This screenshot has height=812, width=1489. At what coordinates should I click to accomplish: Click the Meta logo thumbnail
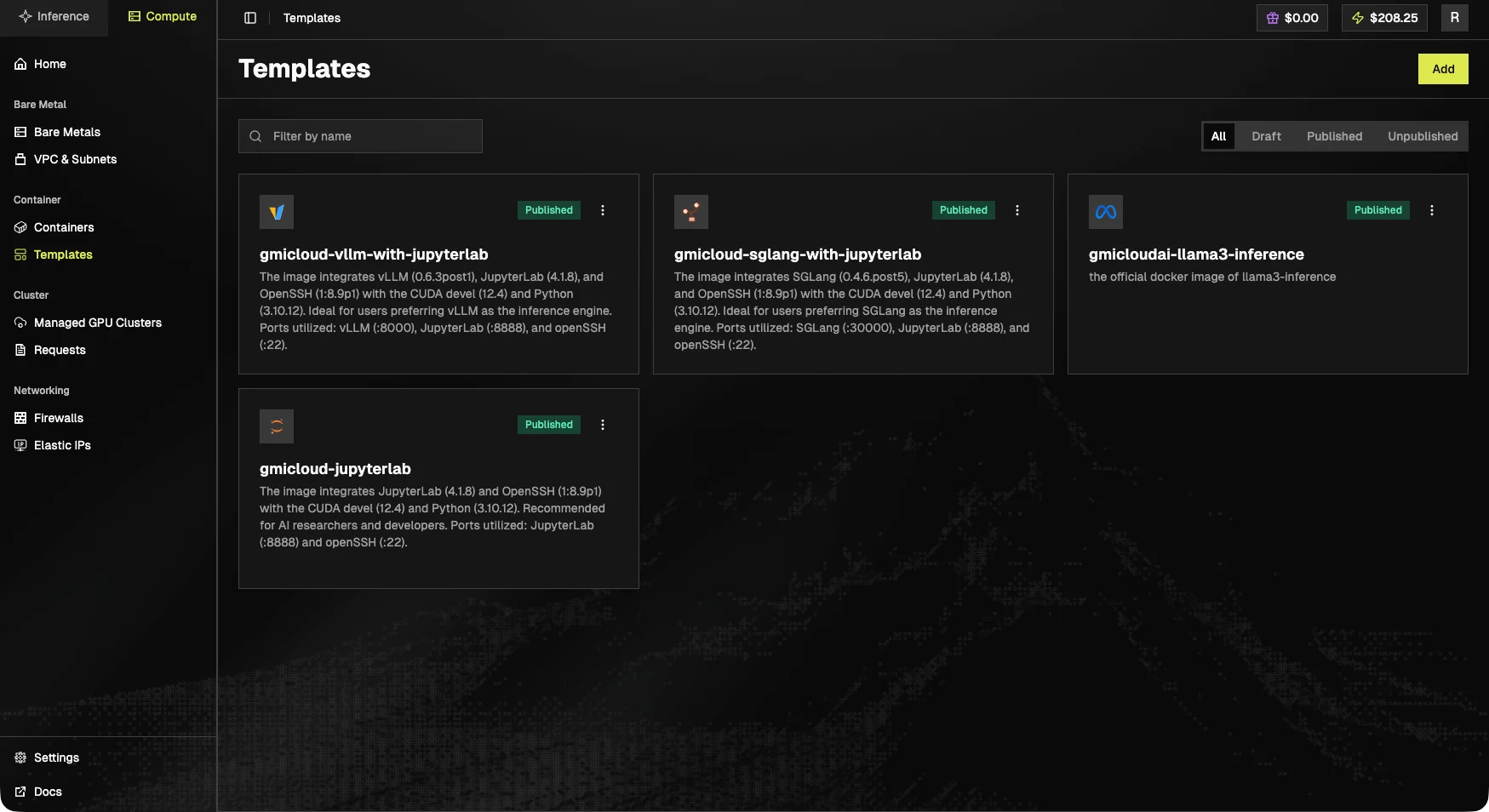click(x=1106, y=212)
